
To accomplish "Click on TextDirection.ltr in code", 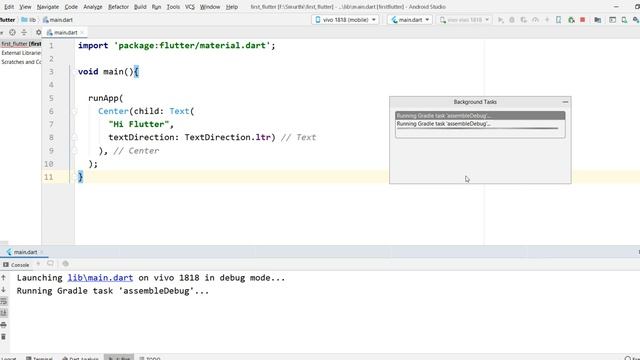I will click(228, 137).
